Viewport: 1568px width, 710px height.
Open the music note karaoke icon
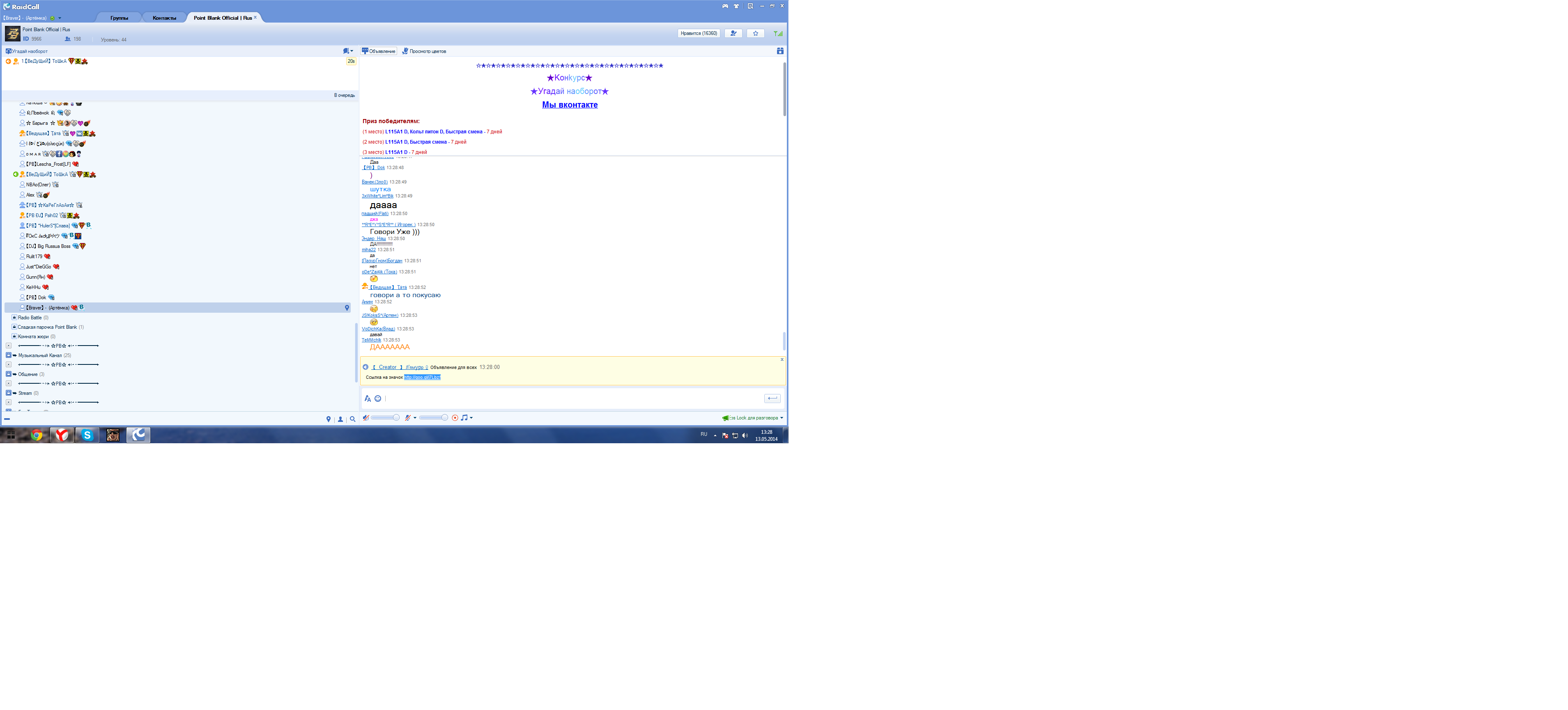[464, 417]
